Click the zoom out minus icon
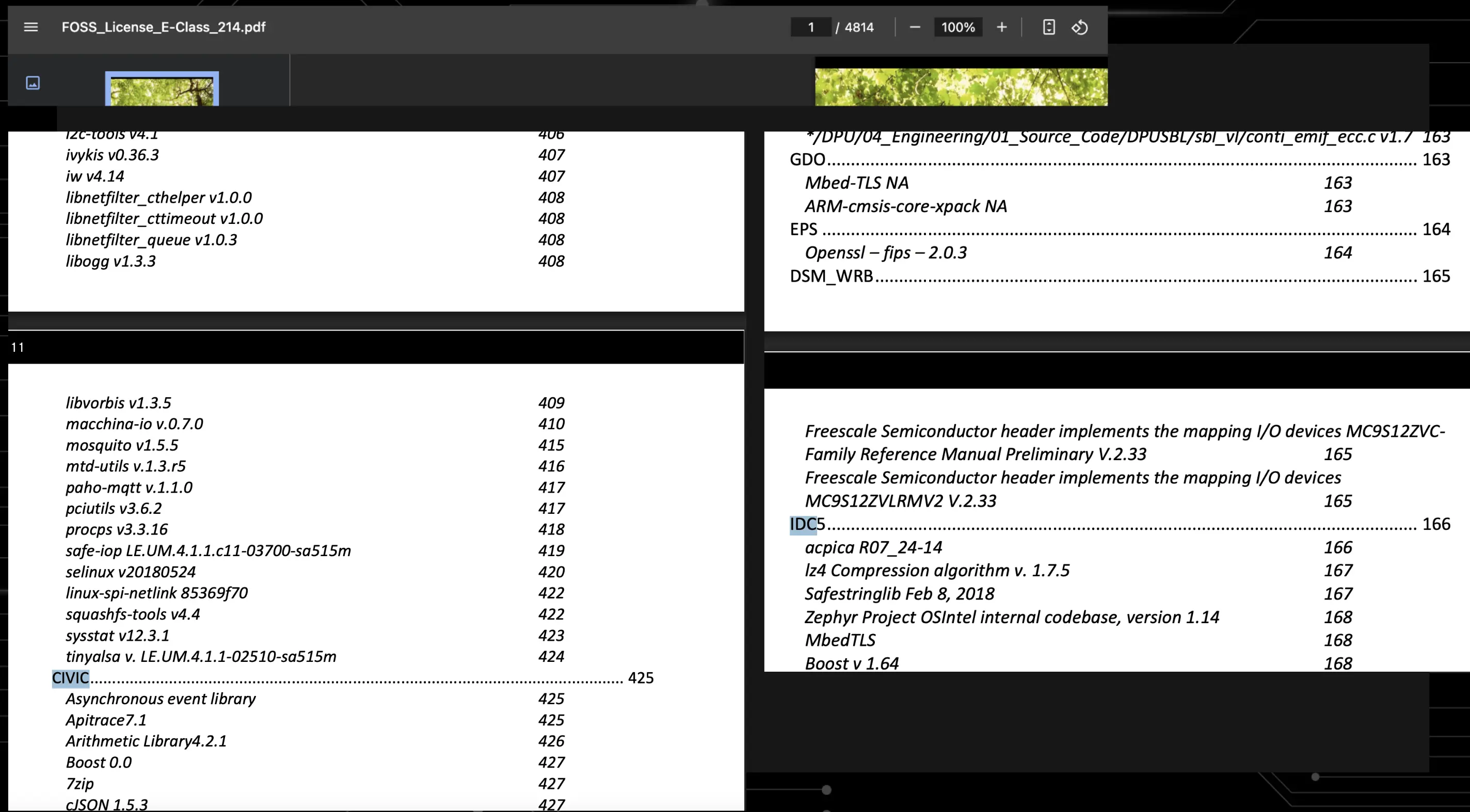This screenshot has height=812, width=1470. pos(915,27)
